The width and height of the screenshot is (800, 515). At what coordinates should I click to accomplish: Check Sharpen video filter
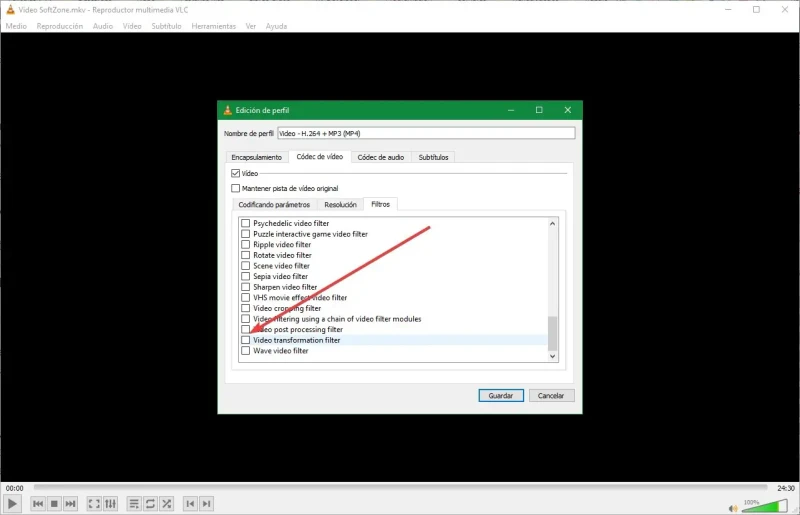(245, 287)
